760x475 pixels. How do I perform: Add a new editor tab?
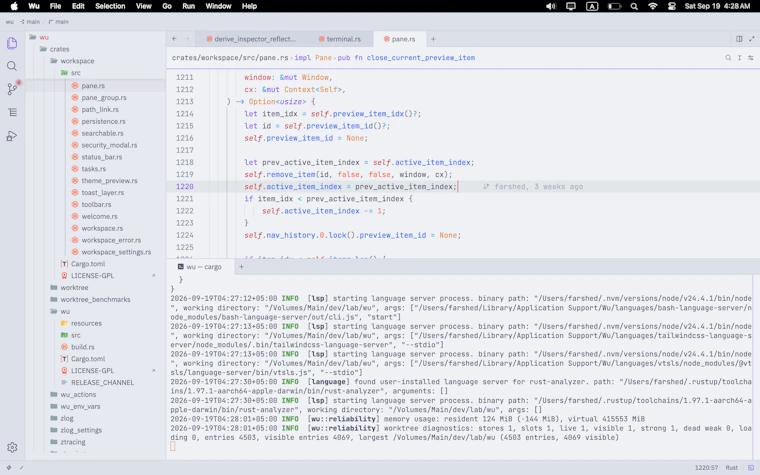click(x=433, y=39)
